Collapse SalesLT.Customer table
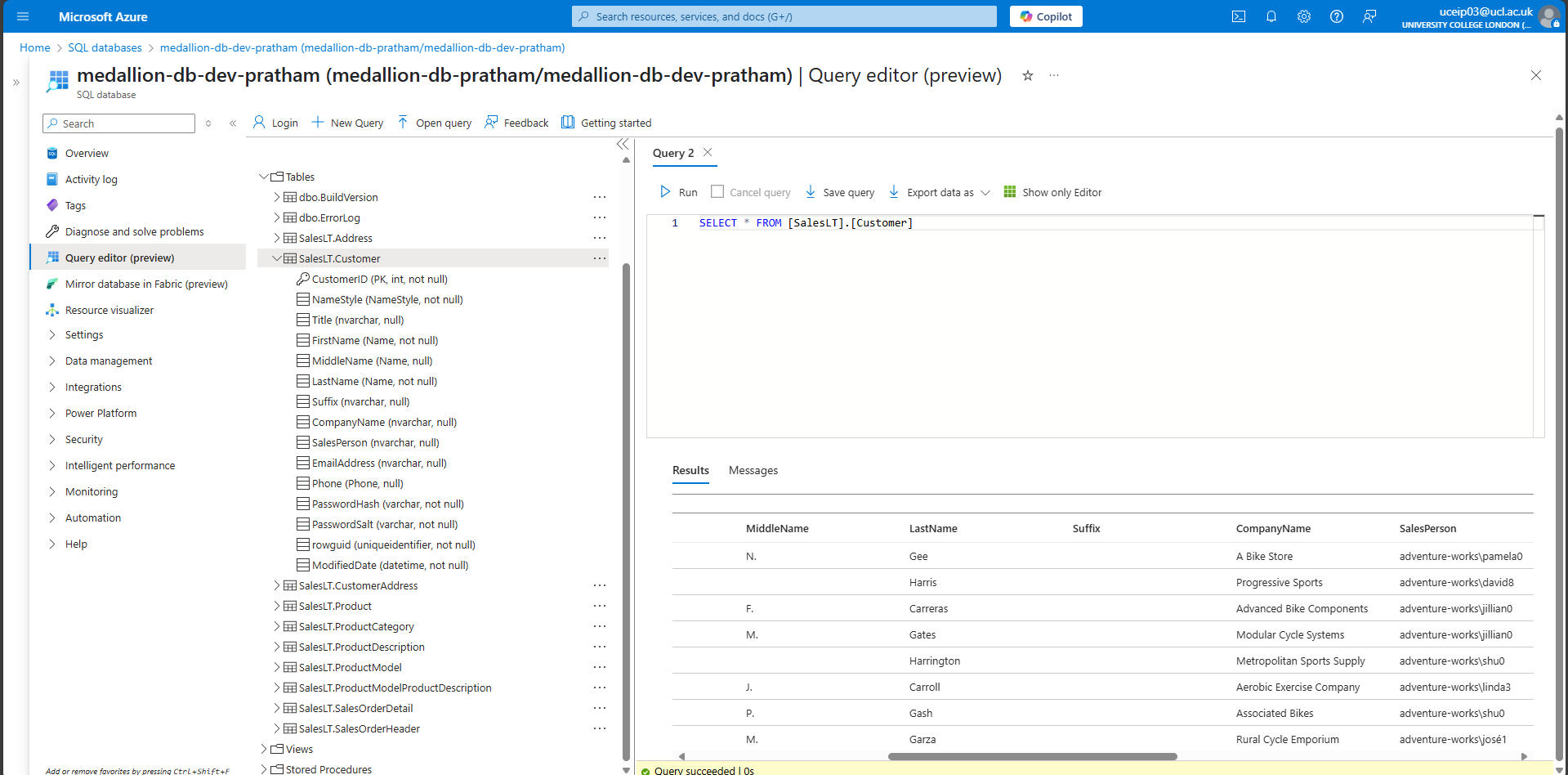 [277, 258]
